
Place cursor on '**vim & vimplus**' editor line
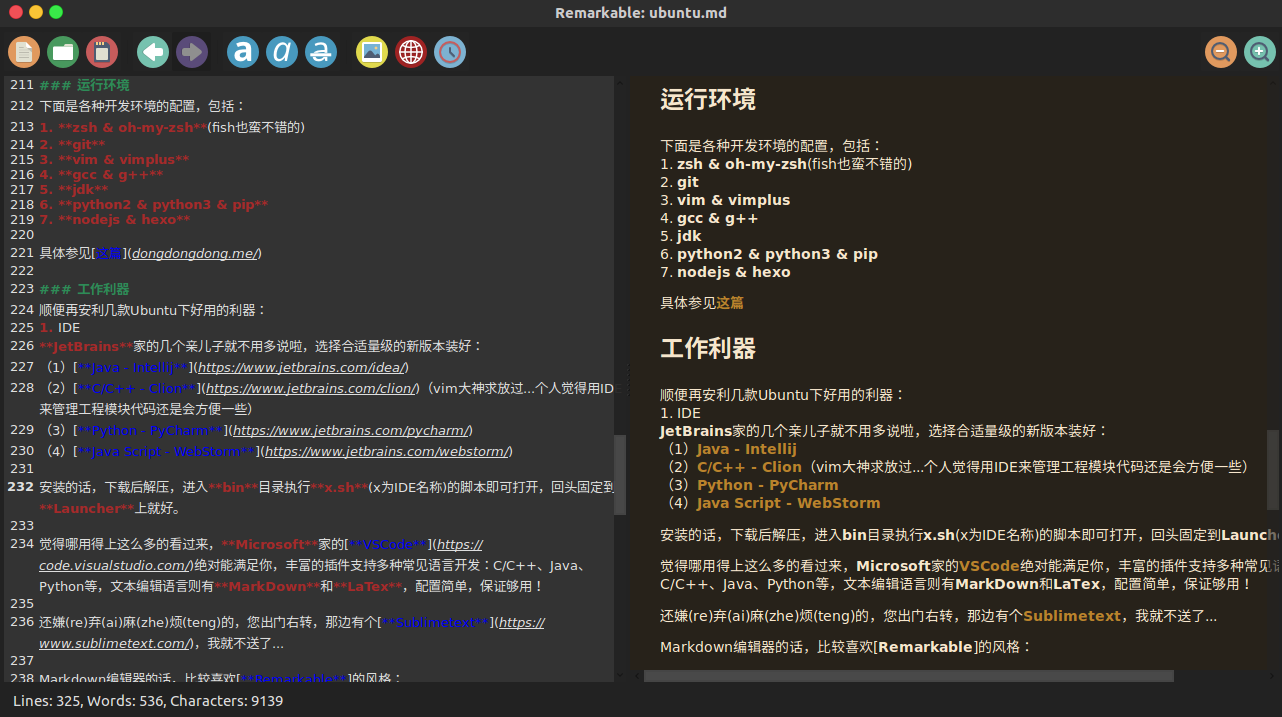(114, 160)
